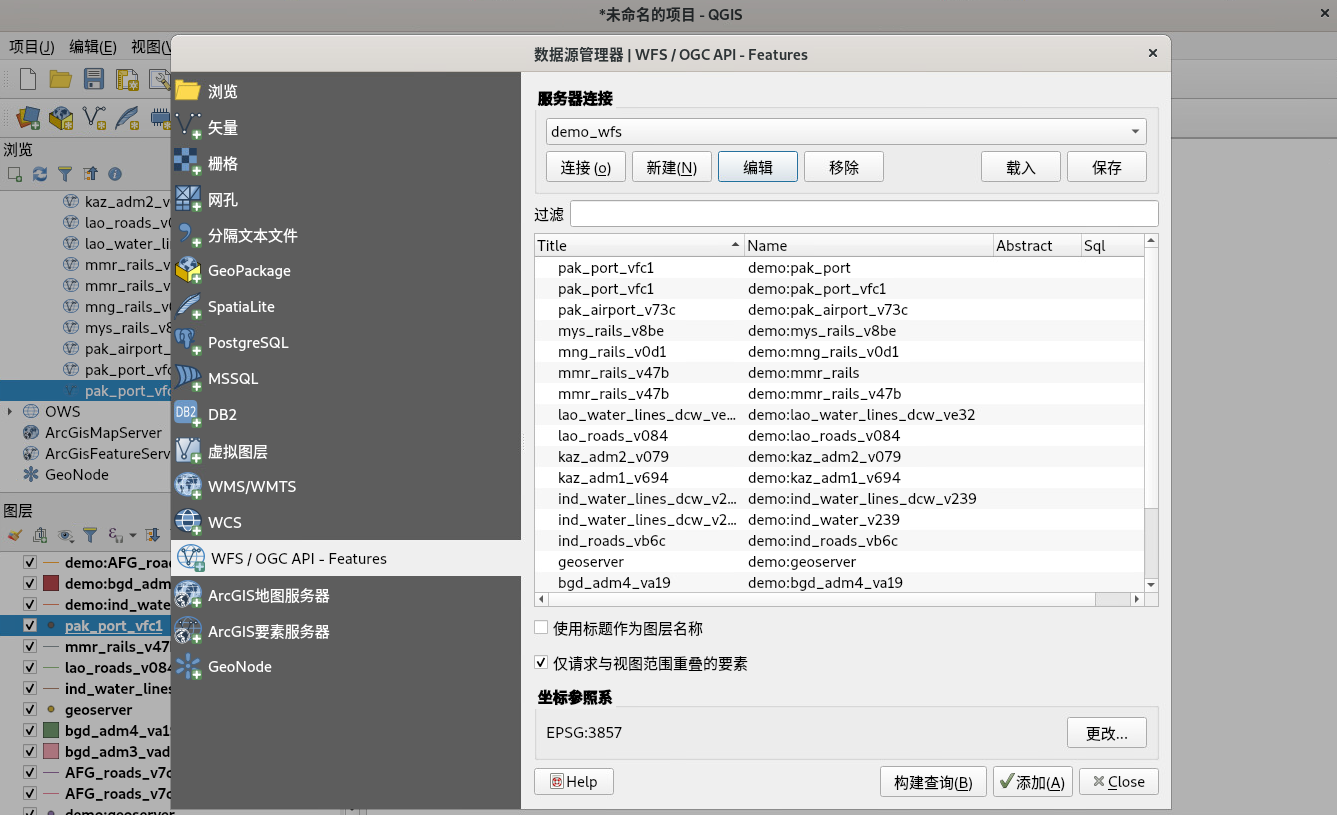Toggle visibility of demo:bgd_adm layer

[30, 584]
